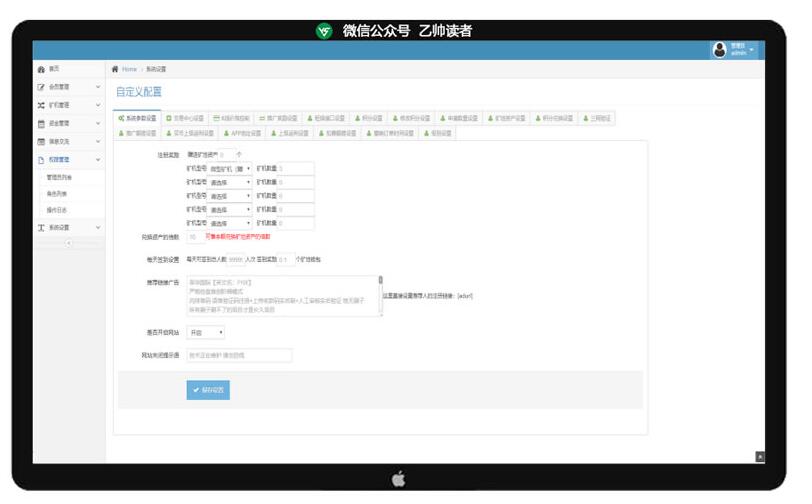Image resolution: width=812 pixels, height=504 pixels.
Task: Collapse the sidebar with the arrow toggle
Action: point(68,243)
